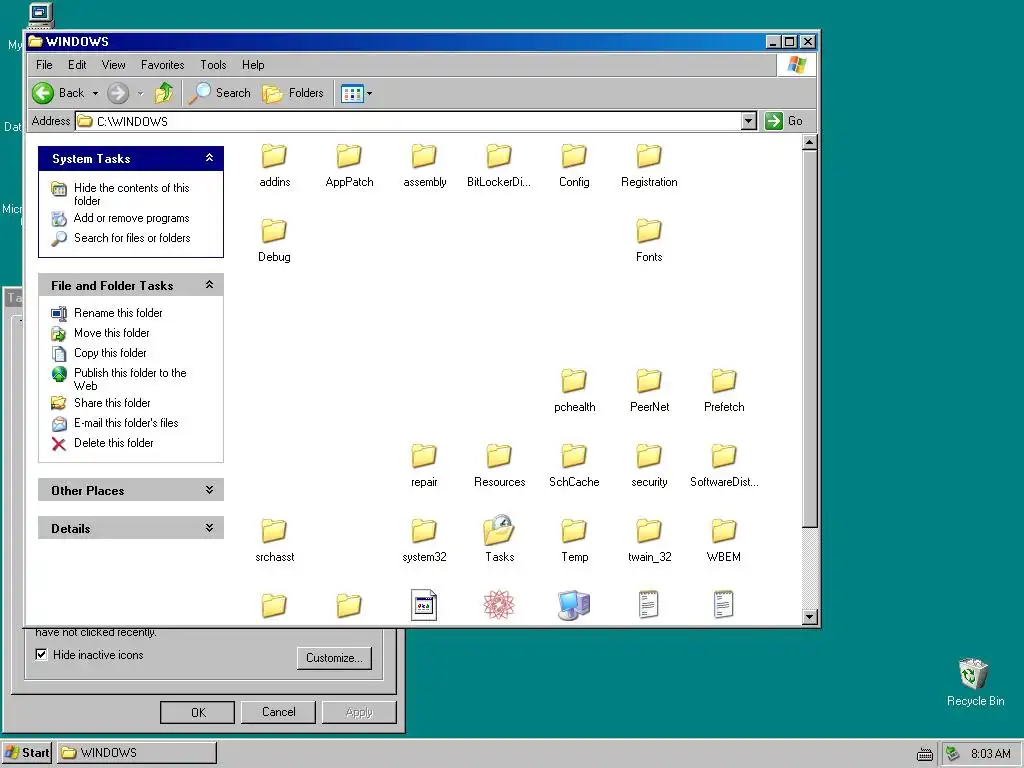Click the Go button
The height and width of the screenshot is (768, 1024).
click(x=784, y=121)
